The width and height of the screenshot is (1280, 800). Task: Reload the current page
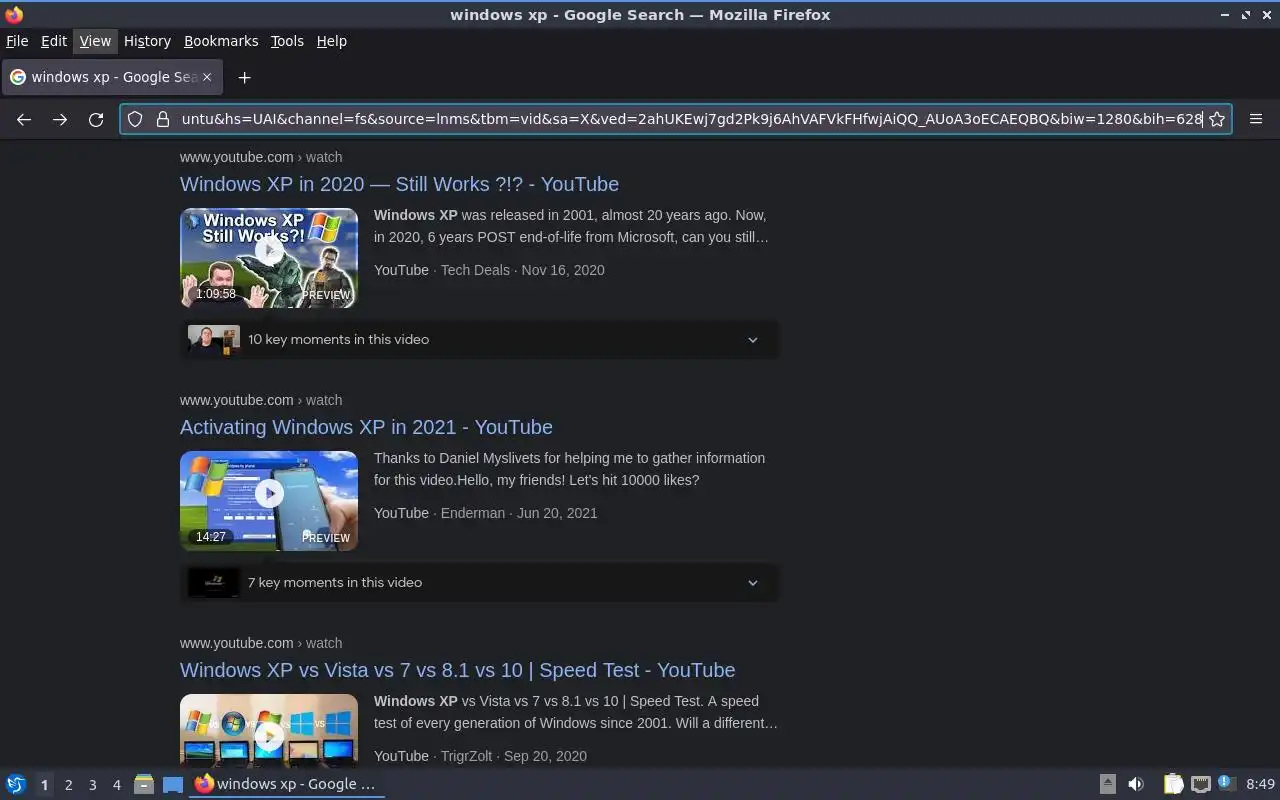pyautogui.click(x=96, y=119)
